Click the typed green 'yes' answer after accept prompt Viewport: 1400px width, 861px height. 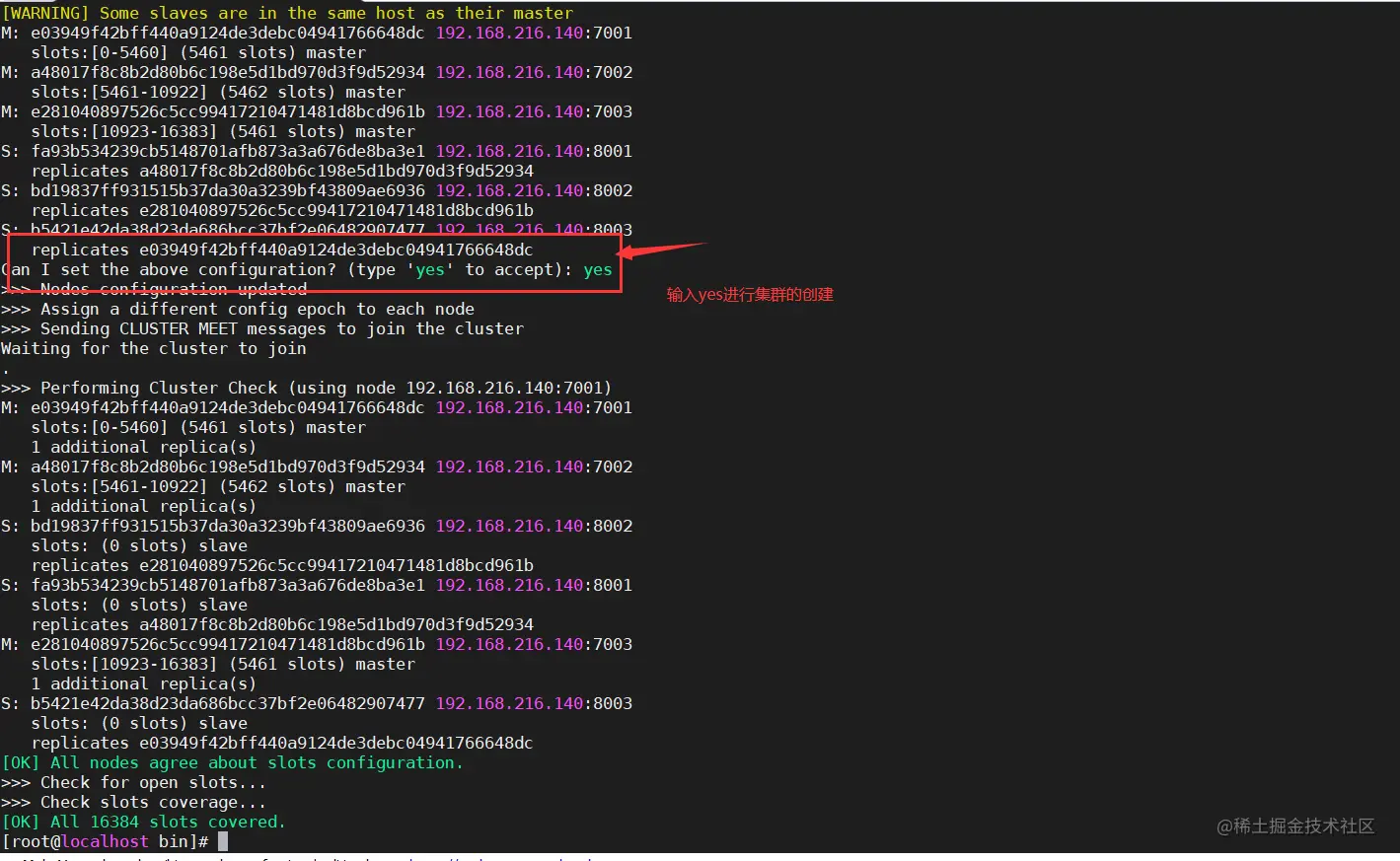tap(598, 269)
